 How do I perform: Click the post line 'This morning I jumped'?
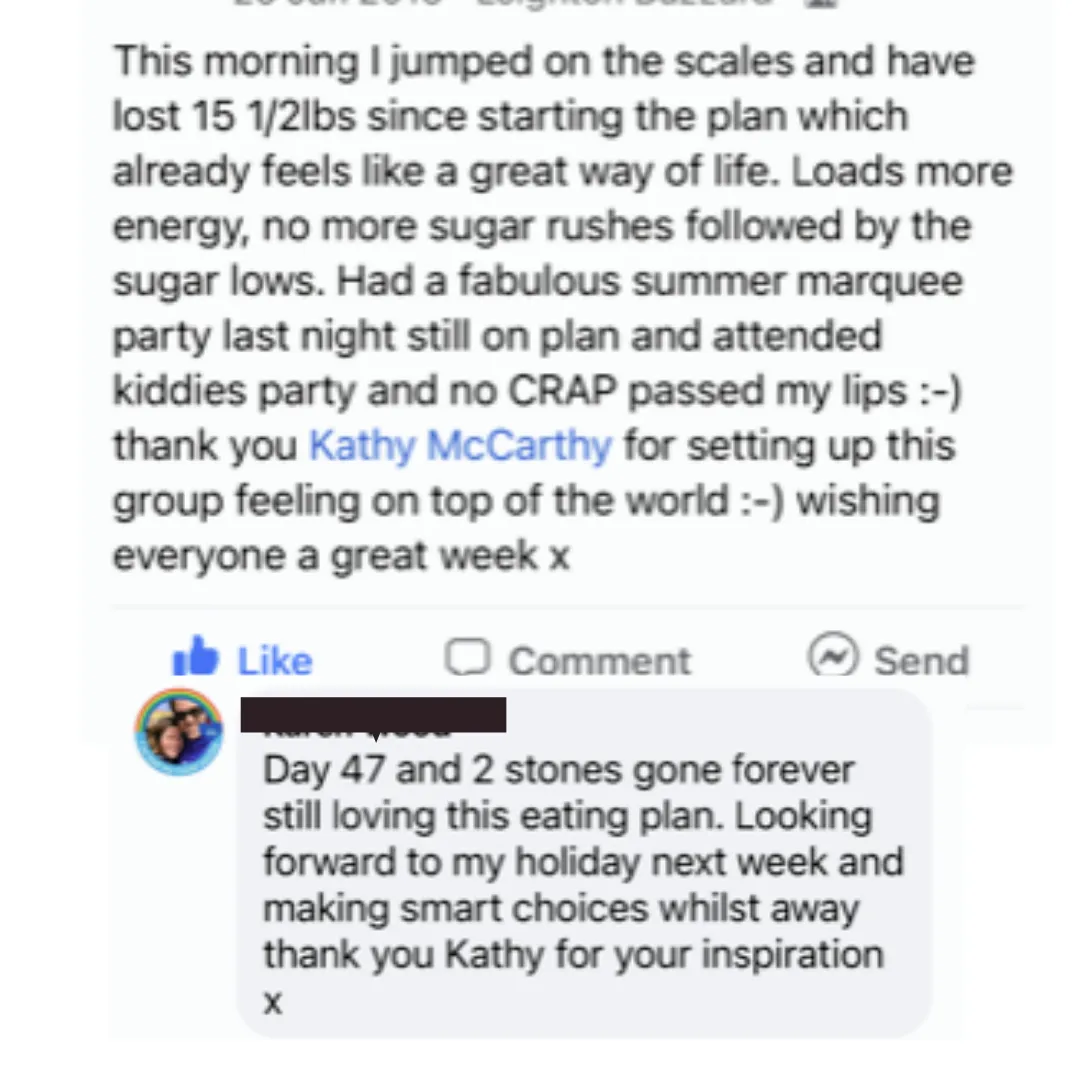[544, 61]
